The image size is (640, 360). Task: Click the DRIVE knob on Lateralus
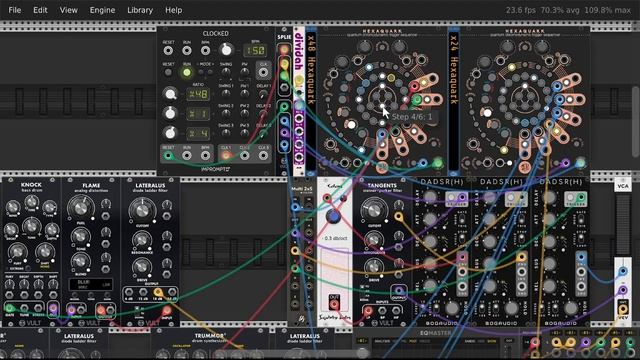[x=142, y=267]
